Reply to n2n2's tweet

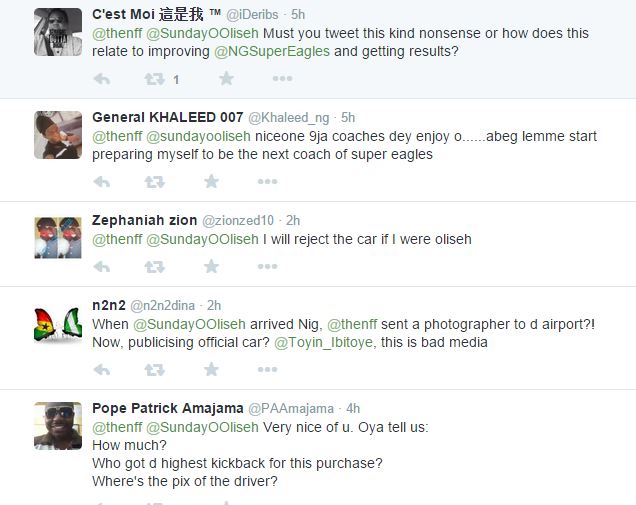(101, 370)
